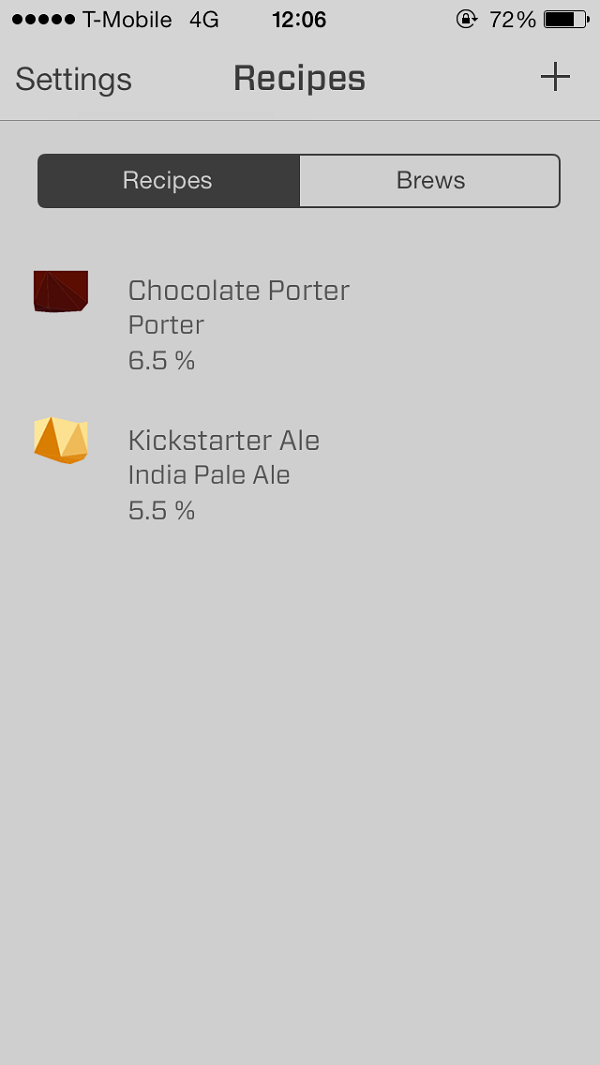The width and height of the screenshot is (600, 1065).
Task: Switch to the Brews tab
Action: (430, 181)
